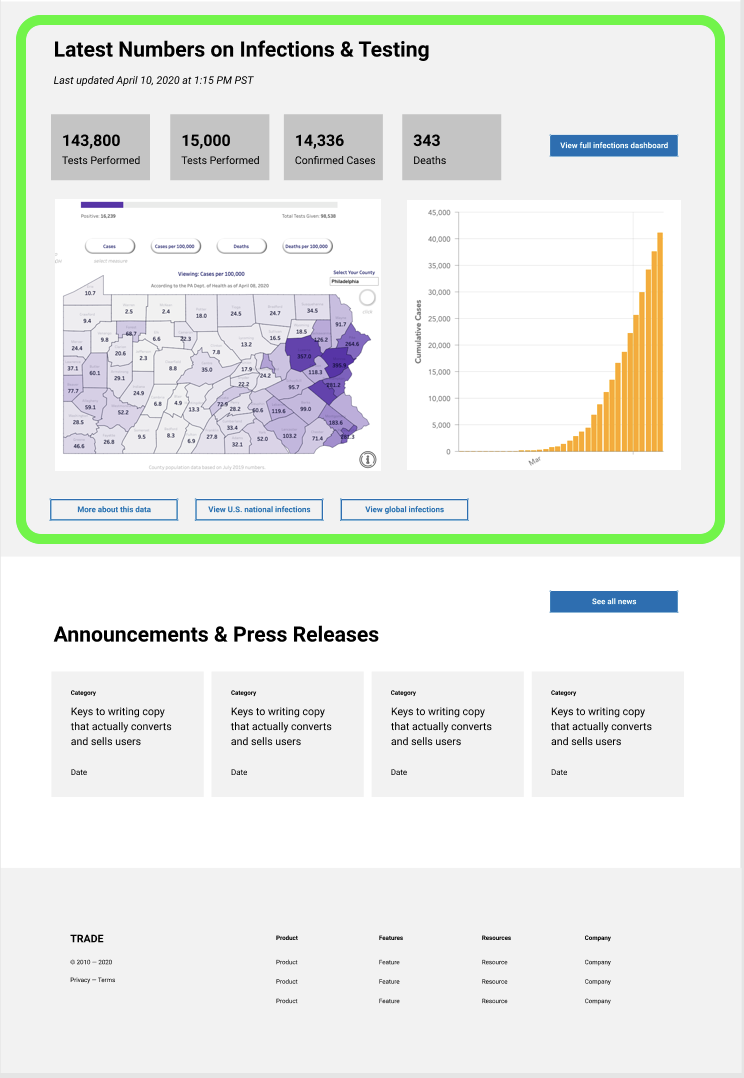
Task: Open the View global infections button
Action: coord(404,510)
